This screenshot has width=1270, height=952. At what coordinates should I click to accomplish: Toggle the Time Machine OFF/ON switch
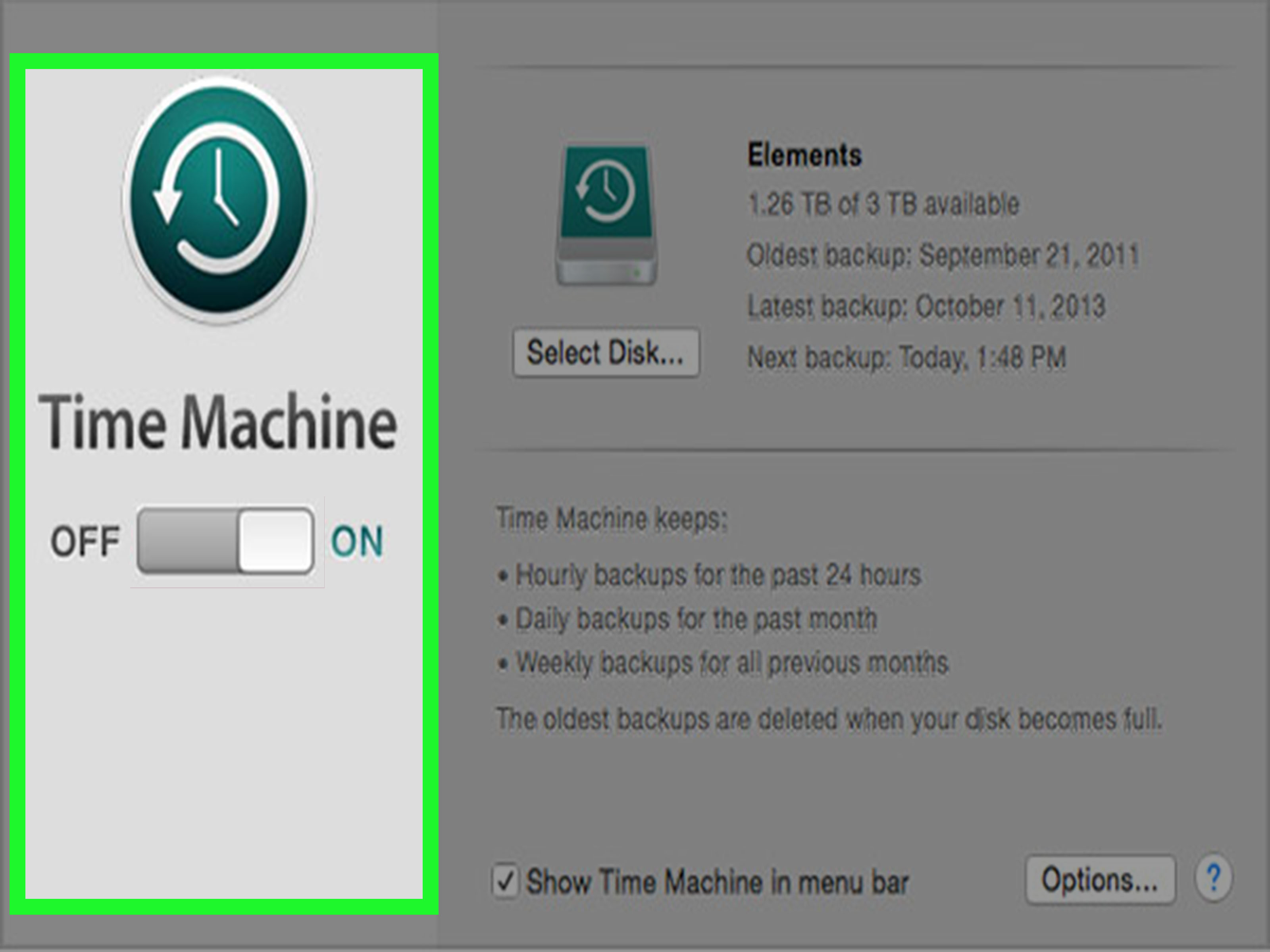pos(226,541)
